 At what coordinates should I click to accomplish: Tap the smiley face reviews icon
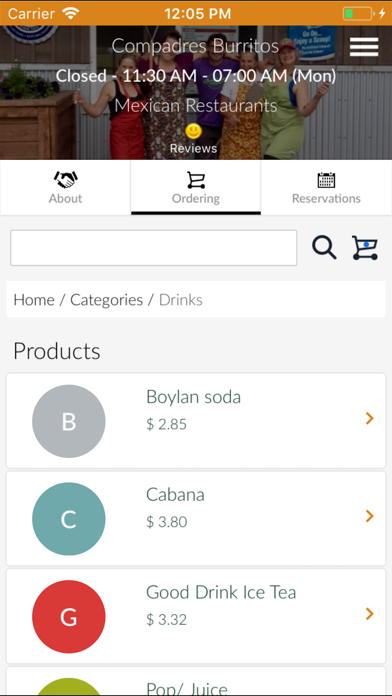(193, 131)
